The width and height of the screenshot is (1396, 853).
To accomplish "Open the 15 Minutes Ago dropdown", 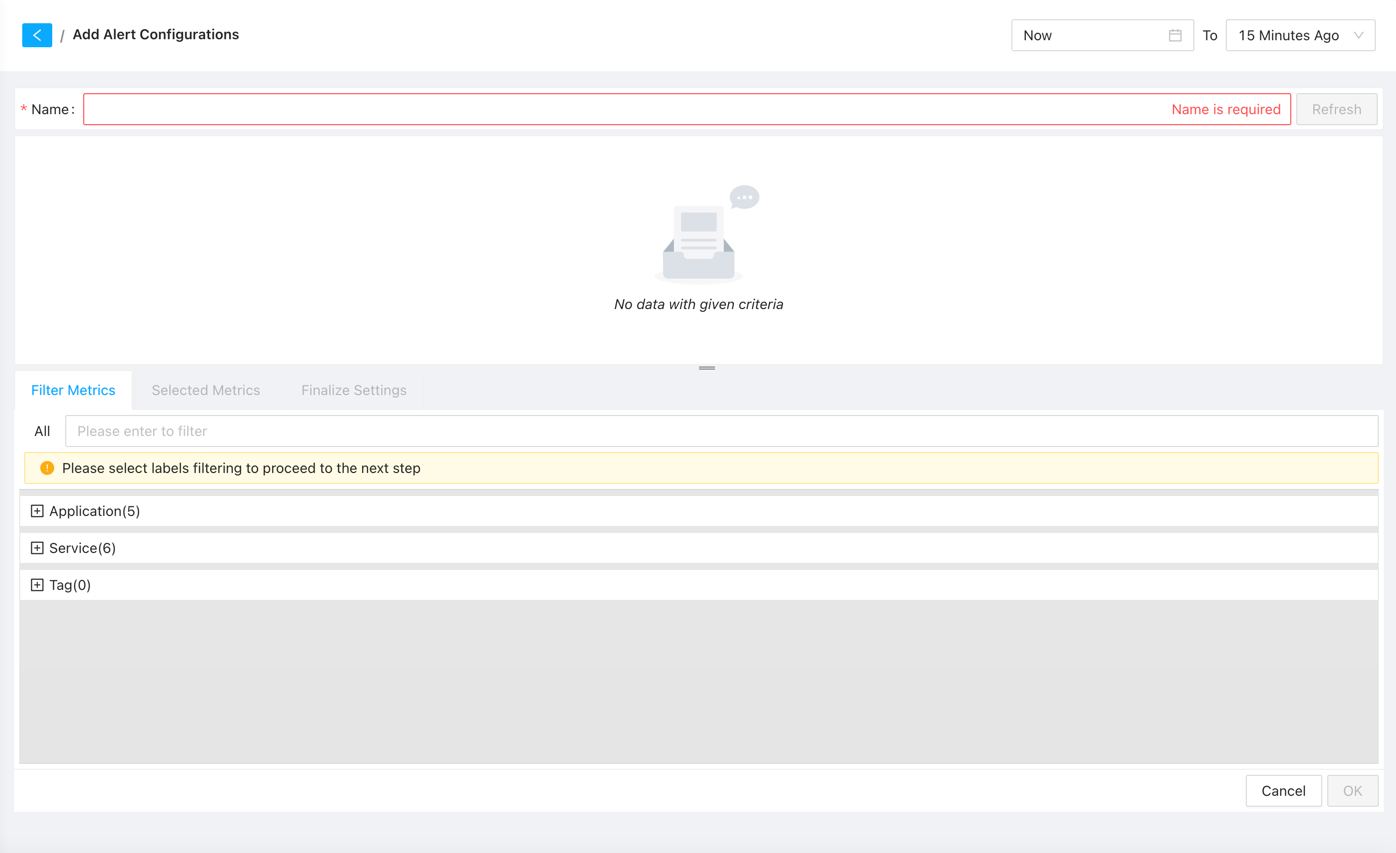I will pos(1299,35).
